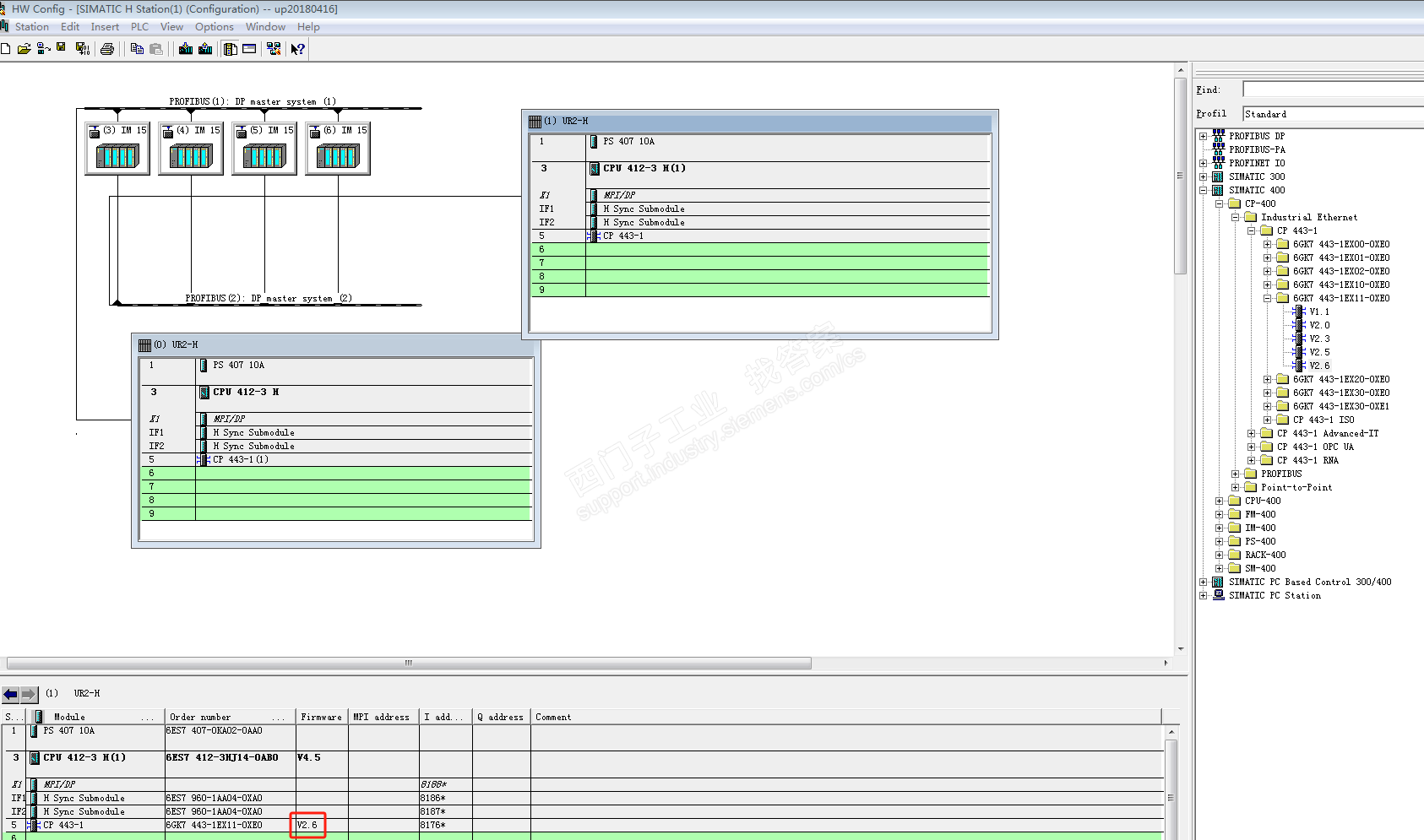Click the Find input field in the catalog
This screenshot has width=1424, height=840.
pos(1333,89)
